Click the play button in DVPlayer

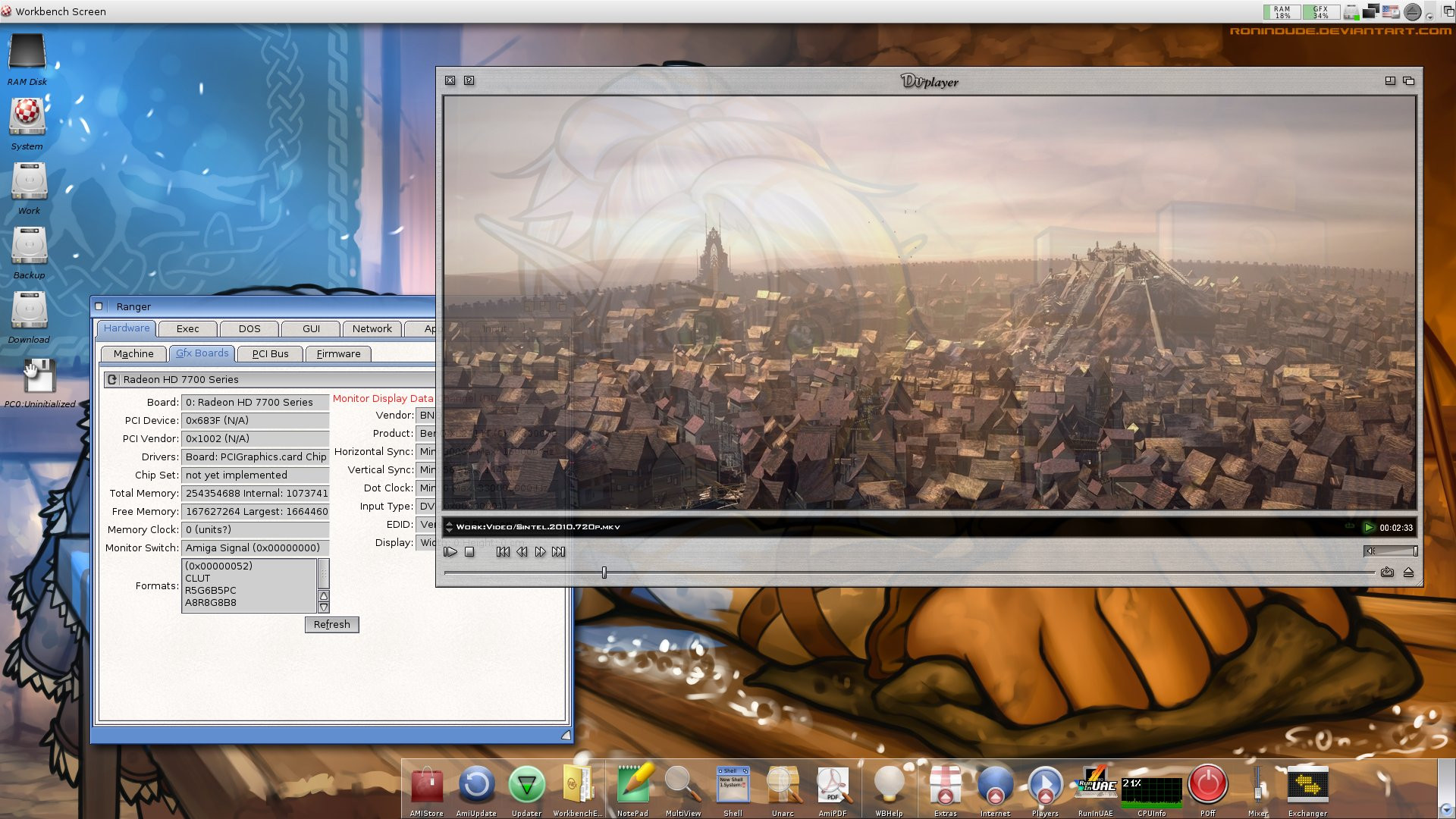tap(451, 551)
